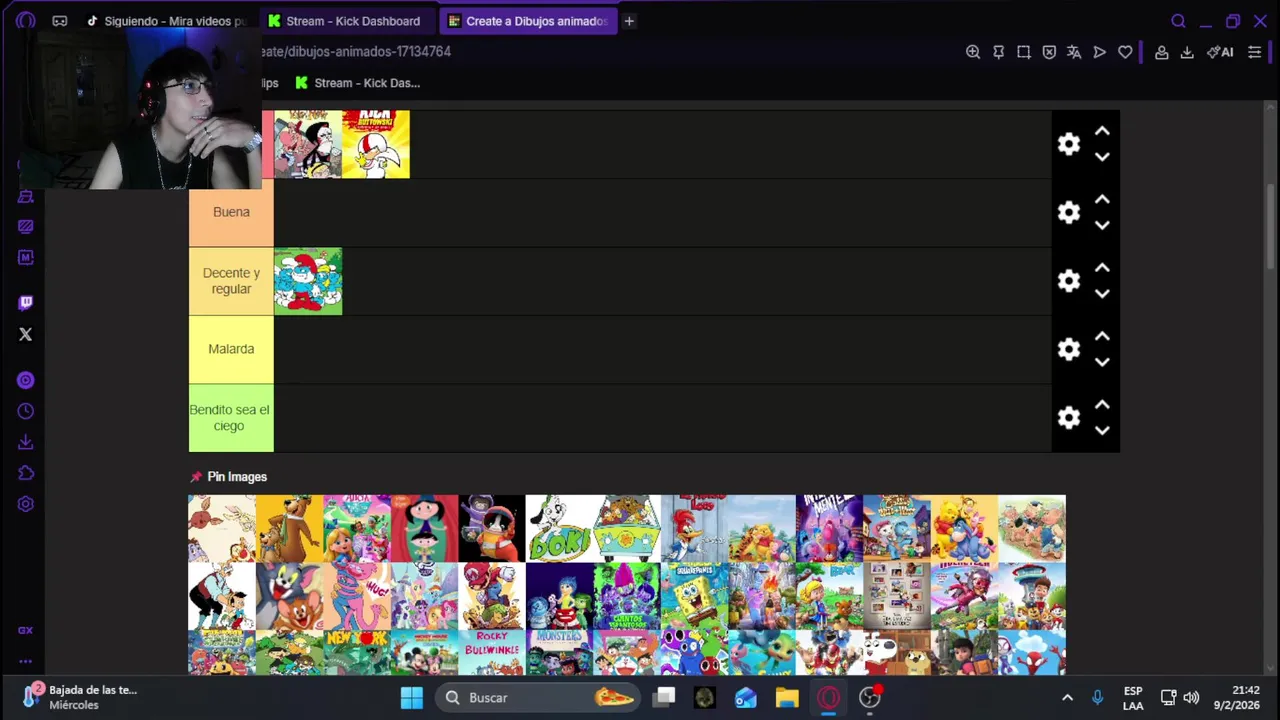The image size is (1280, 720).
Task: Move Decente y regular tier down
Action: pos(1102,293)
